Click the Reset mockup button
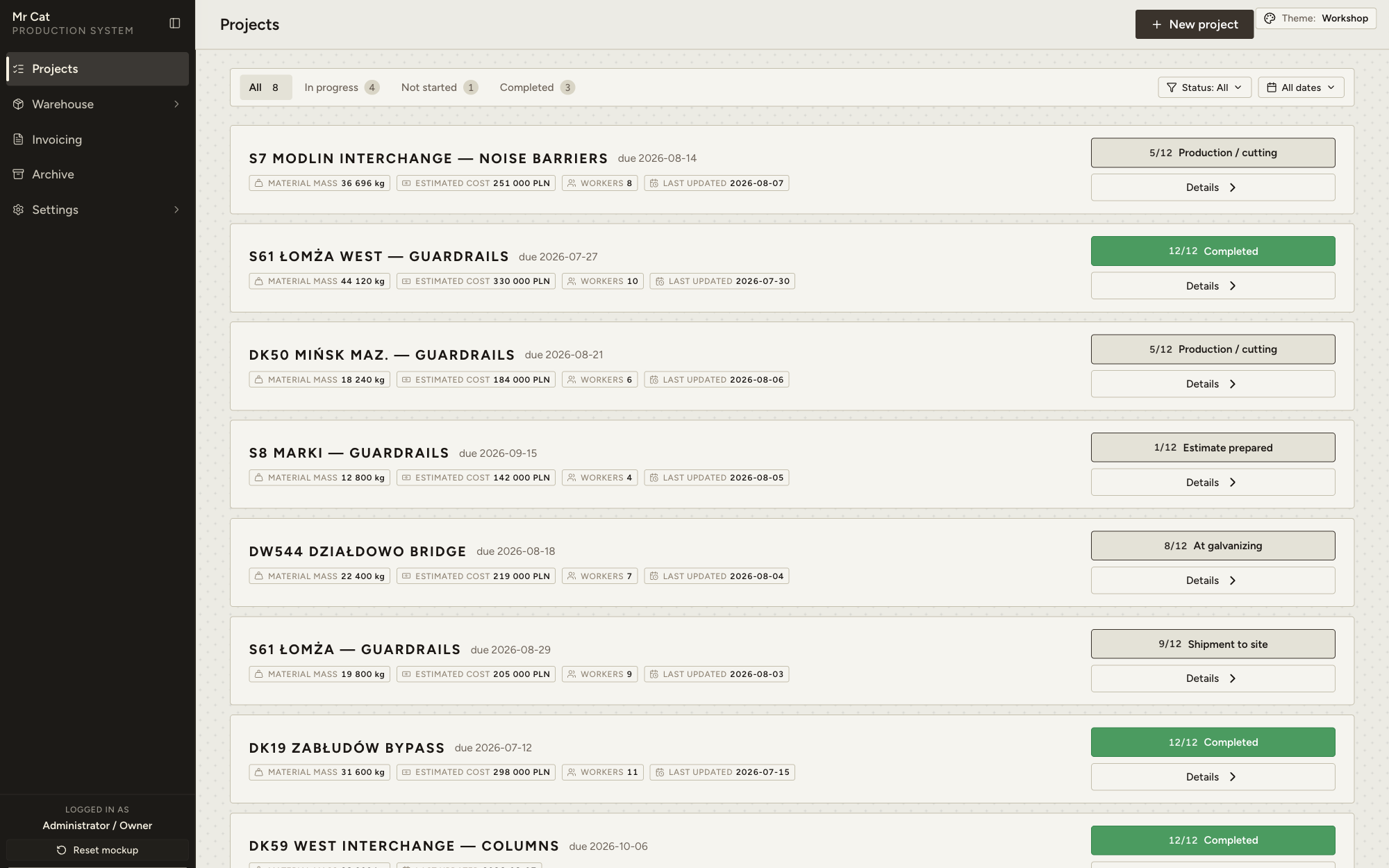Viewport: 1389px width, 868px height. 97,850
